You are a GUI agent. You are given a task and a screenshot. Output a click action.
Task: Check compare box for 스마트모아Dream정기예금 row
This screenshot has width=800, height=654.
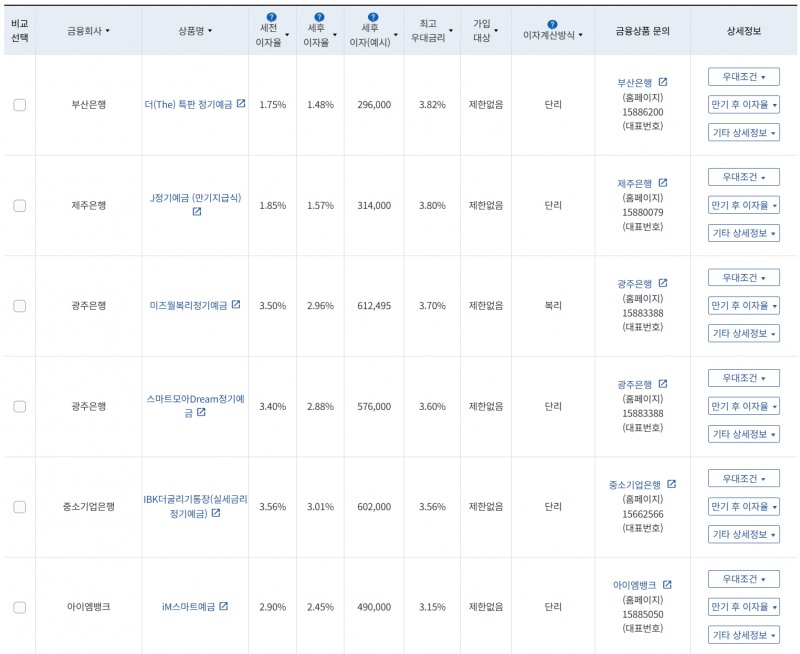tap(19, 407)
